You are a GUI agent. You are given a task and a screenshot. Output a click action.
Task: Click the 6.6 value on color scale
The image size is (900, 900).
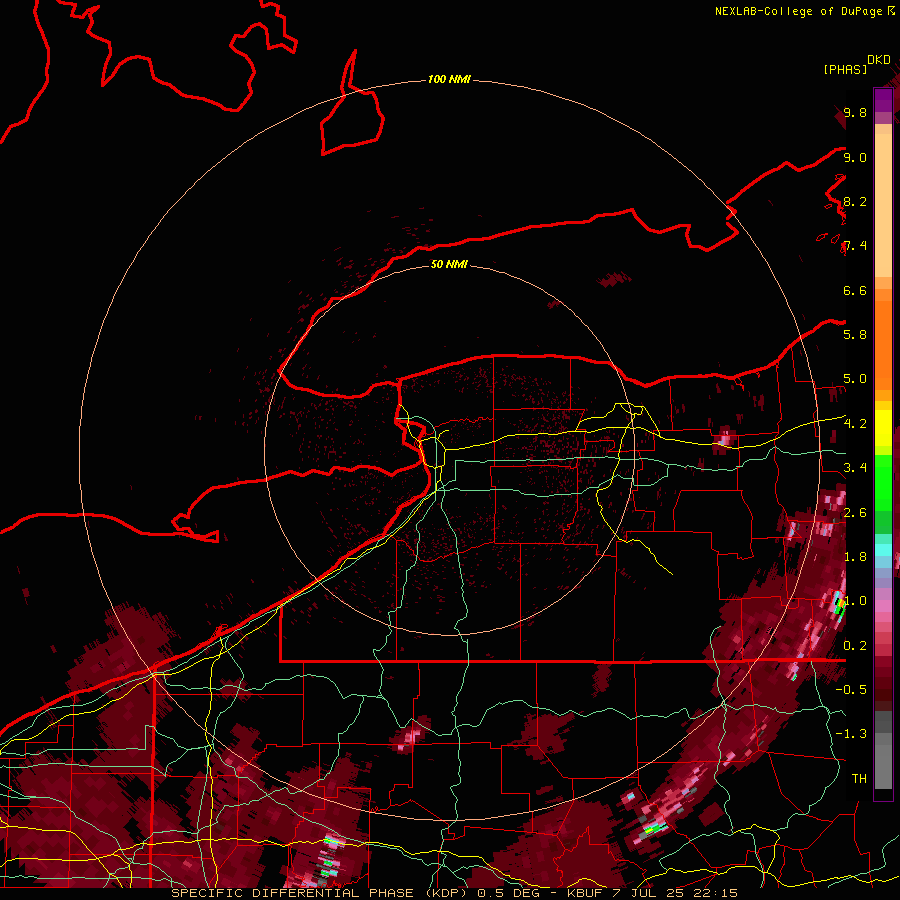[855, 291]
